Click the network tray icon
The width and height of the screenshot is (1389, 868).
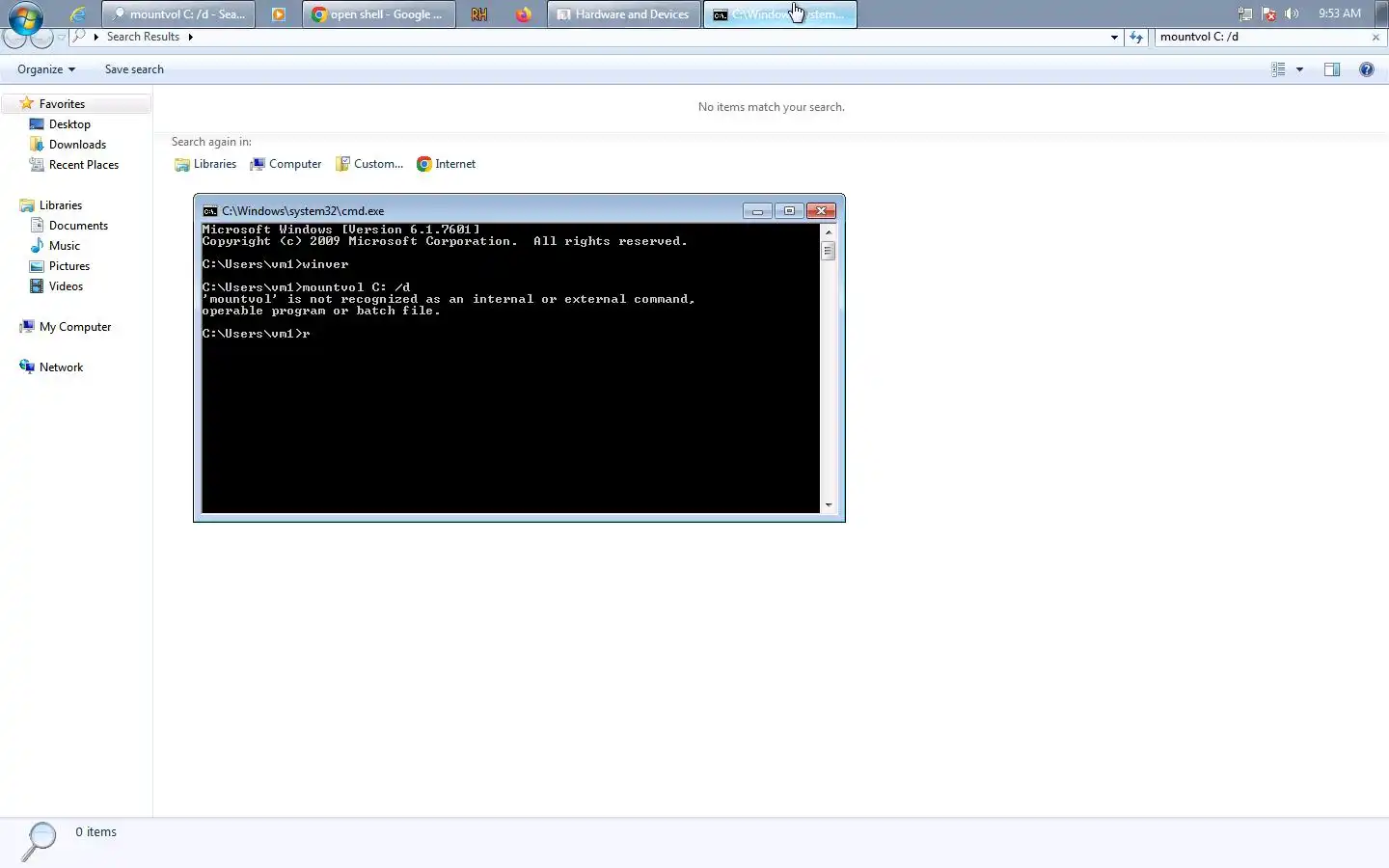click(1245, 14)
